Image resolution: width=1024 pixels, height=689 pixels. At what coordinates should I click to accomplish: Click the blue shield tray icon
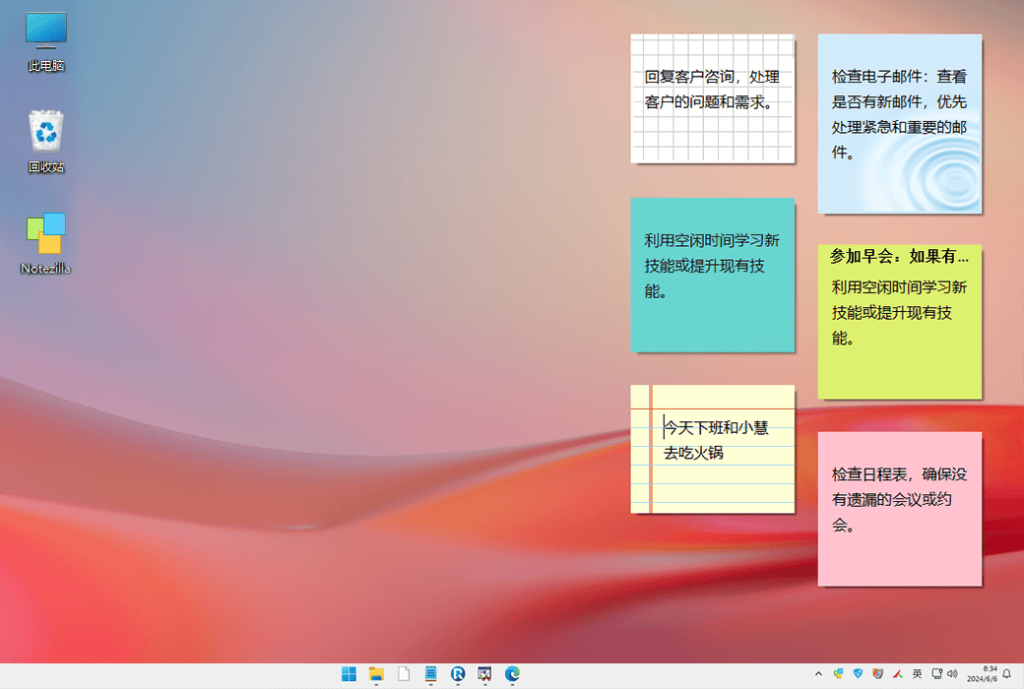click(858, 674)
